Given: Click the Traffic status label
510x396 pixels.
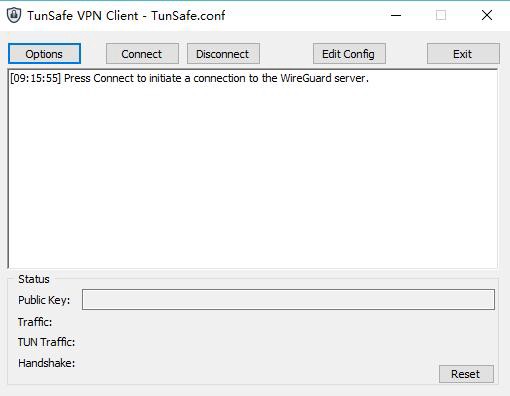Looking at the screenshot, I should tap(35, 322).
